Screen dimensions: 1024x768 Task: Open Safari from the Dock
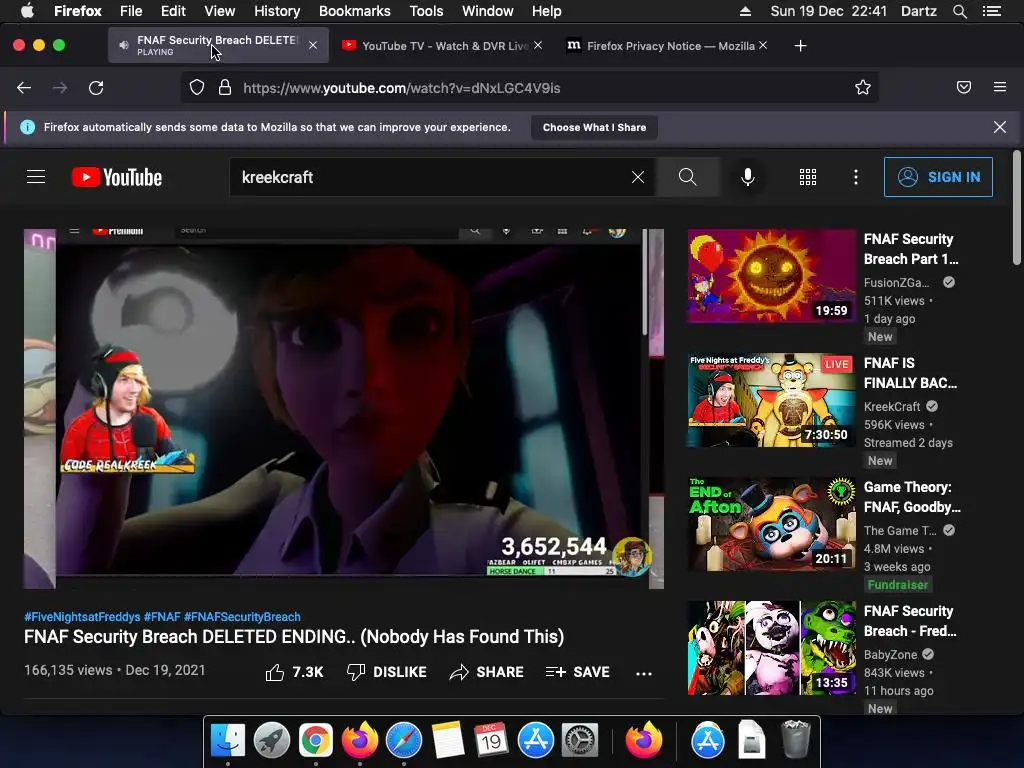[x=404, y=741]
